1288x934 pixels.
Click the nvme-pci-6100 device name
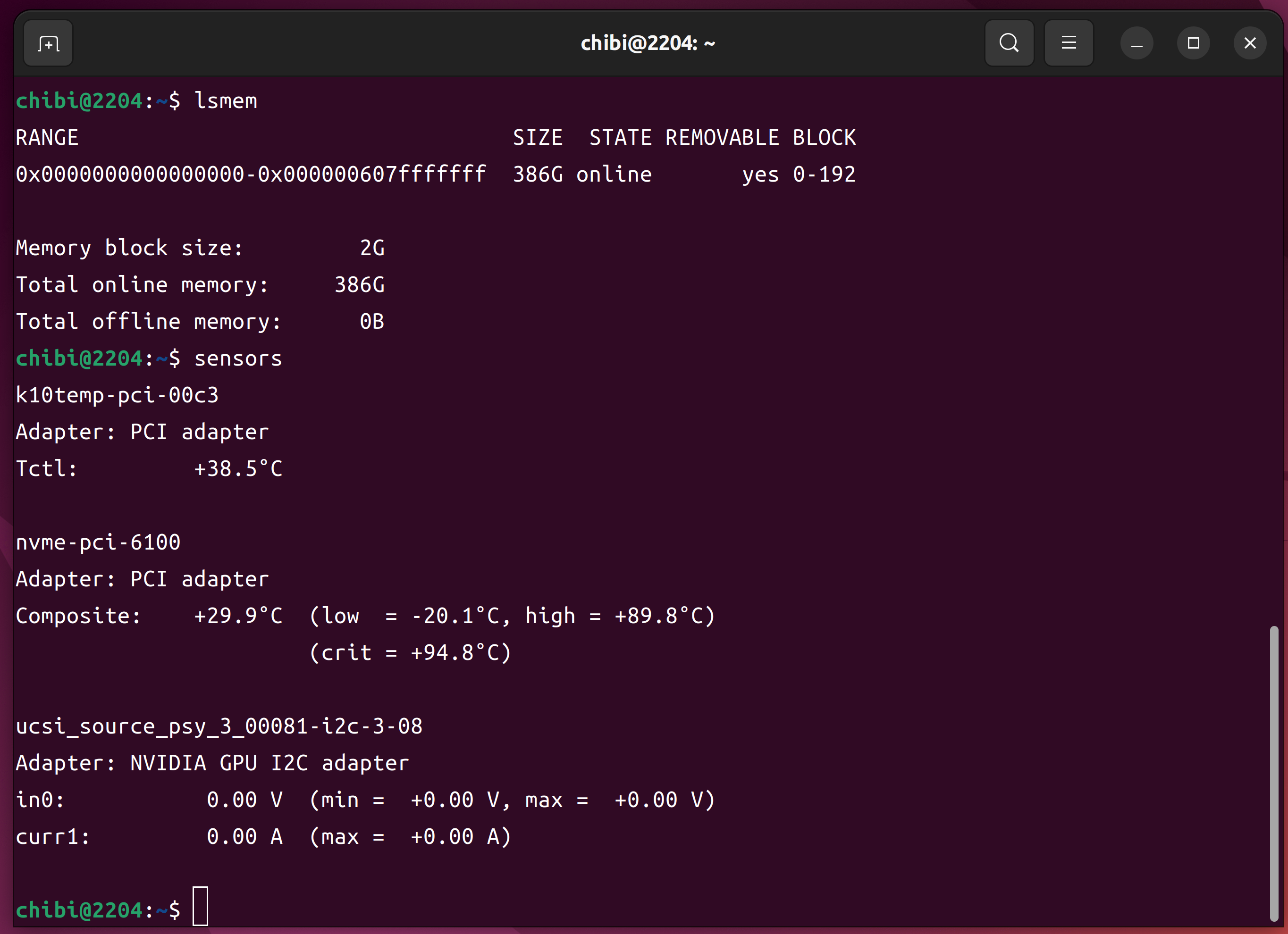pyautogui.click(x=98, y=542)
